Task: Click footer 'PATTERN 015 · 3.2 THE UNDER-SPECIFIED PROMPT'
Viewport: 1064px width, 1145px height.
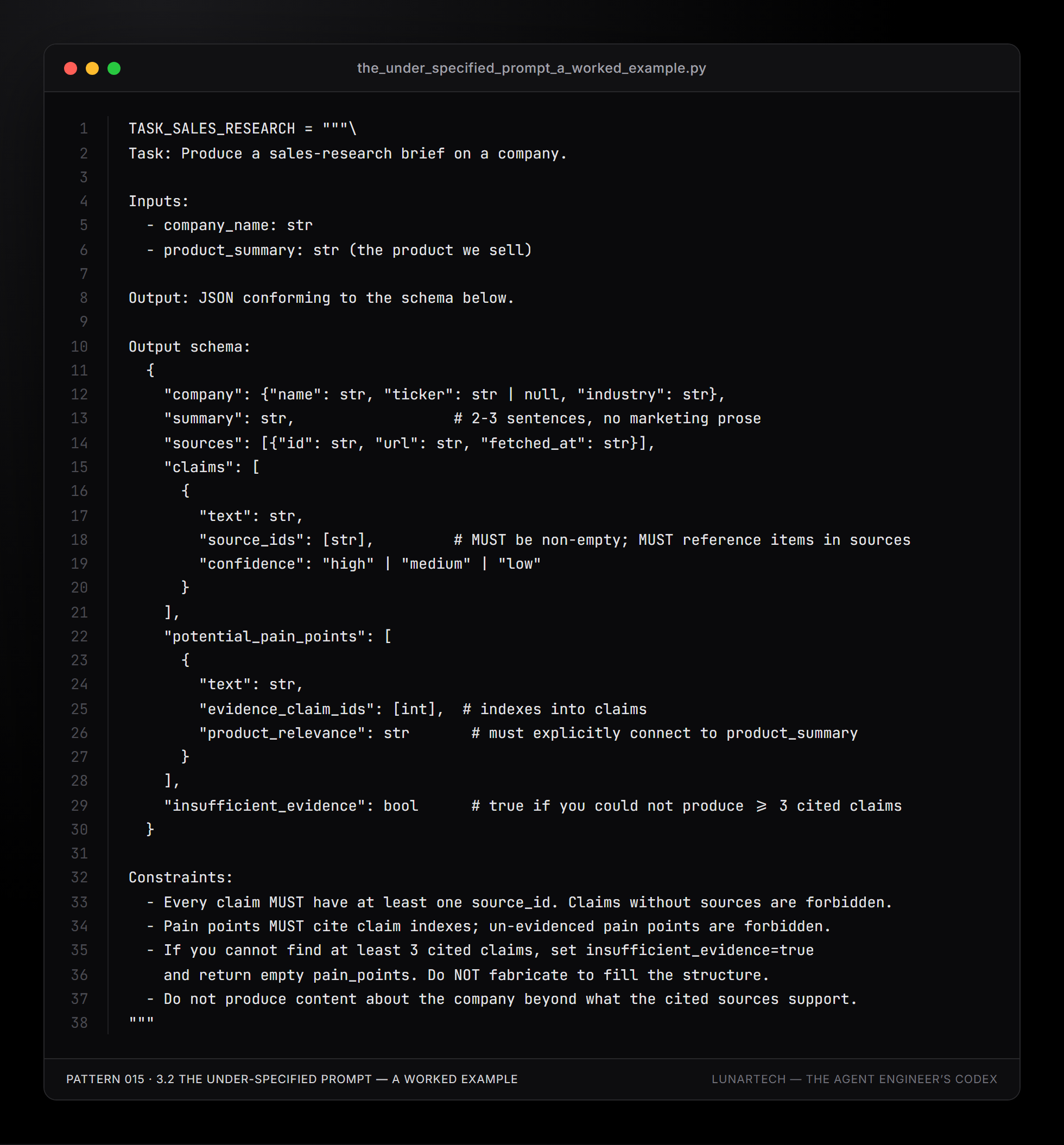Action: click(x=292, y=1079)
